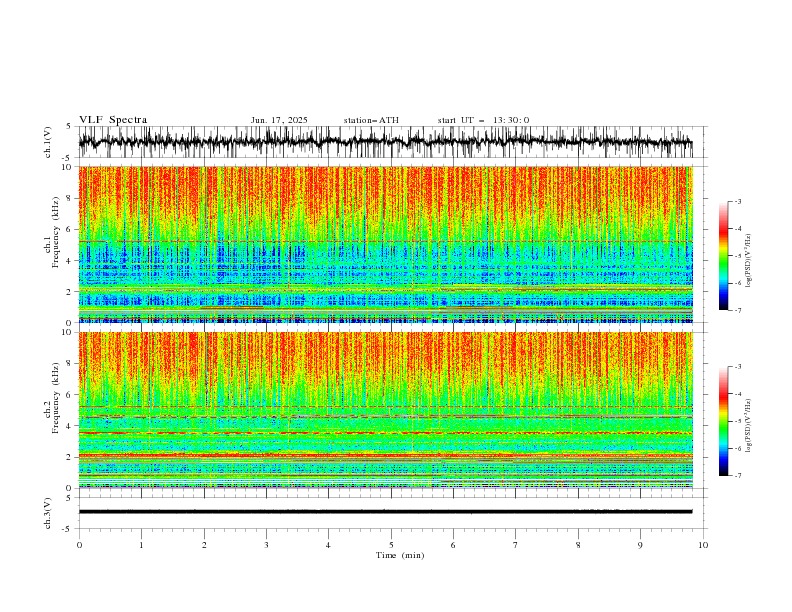The width and height of the screenshot is (792, 612).
Task: Click the '-7' label on ch.2 colorbar
Action: [738, 475]
